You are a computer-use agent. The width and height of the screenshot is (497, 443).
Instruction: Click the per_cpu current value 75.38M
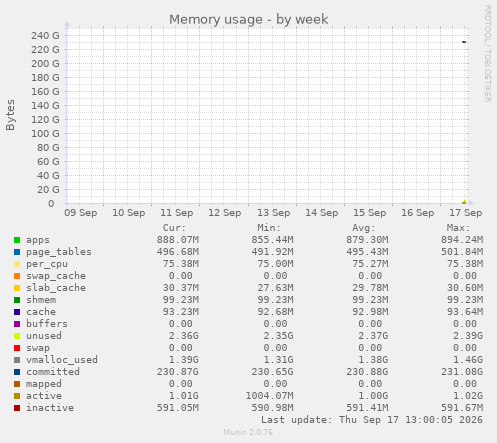181,264
